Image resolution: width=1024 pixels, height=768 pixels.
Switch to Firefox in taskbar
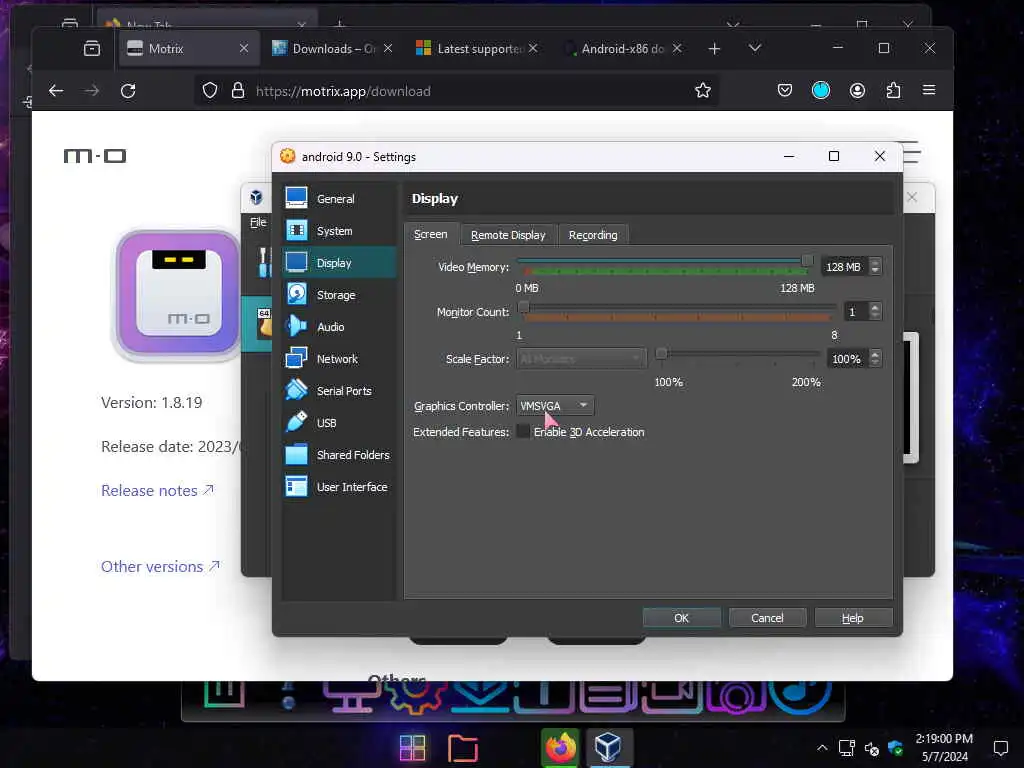click(560, 748)
